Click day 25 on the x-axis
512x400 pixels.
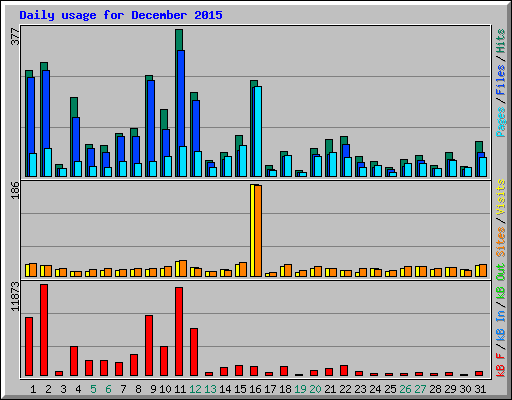point(390,389)
